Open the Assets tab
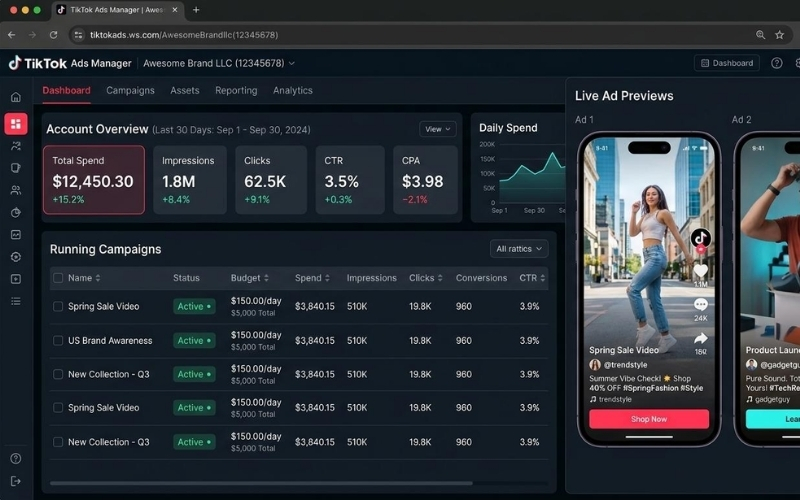 click(185, 90)
